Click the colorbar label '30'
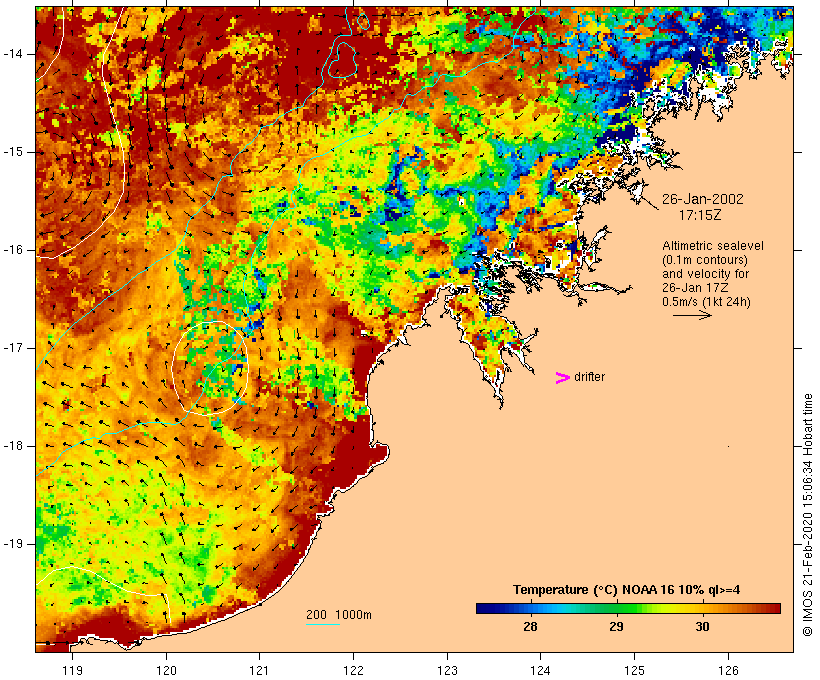The height and width of the screenshot is (680, 820). 702,626
